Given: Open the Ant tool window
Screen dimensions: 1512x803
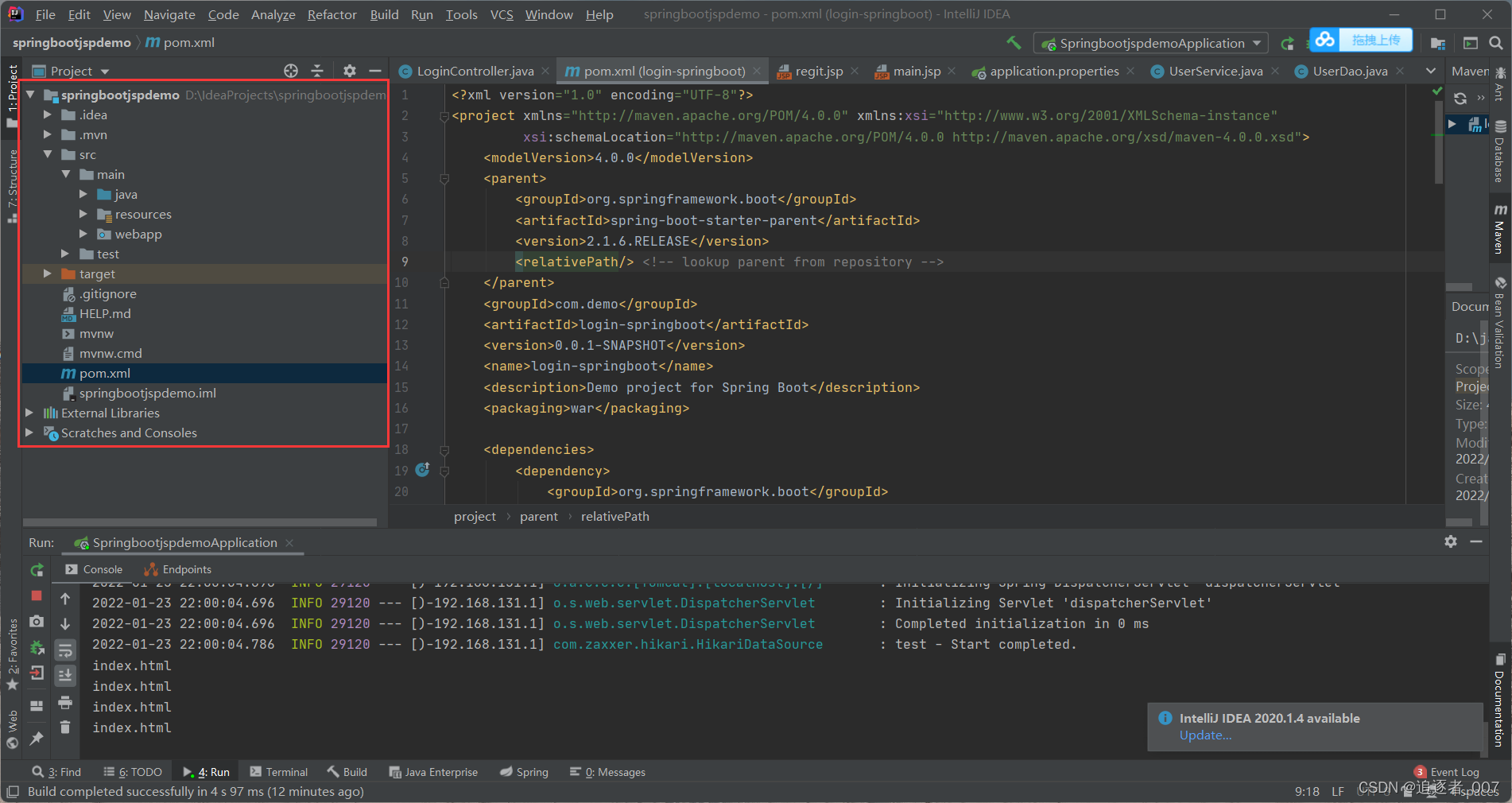Looking at the screenshot, I should [x=1500, y=91].
